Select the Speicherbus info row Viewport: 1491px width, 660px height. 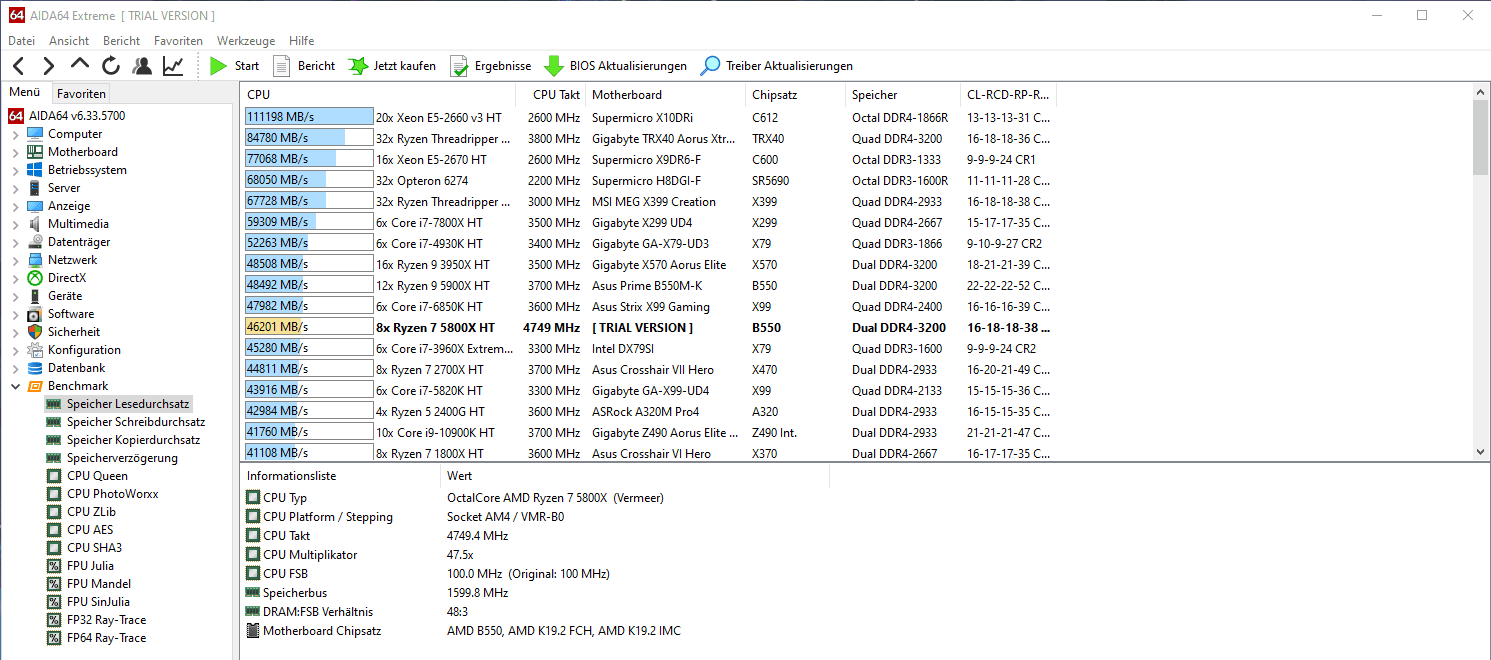(x=536, y=593)
